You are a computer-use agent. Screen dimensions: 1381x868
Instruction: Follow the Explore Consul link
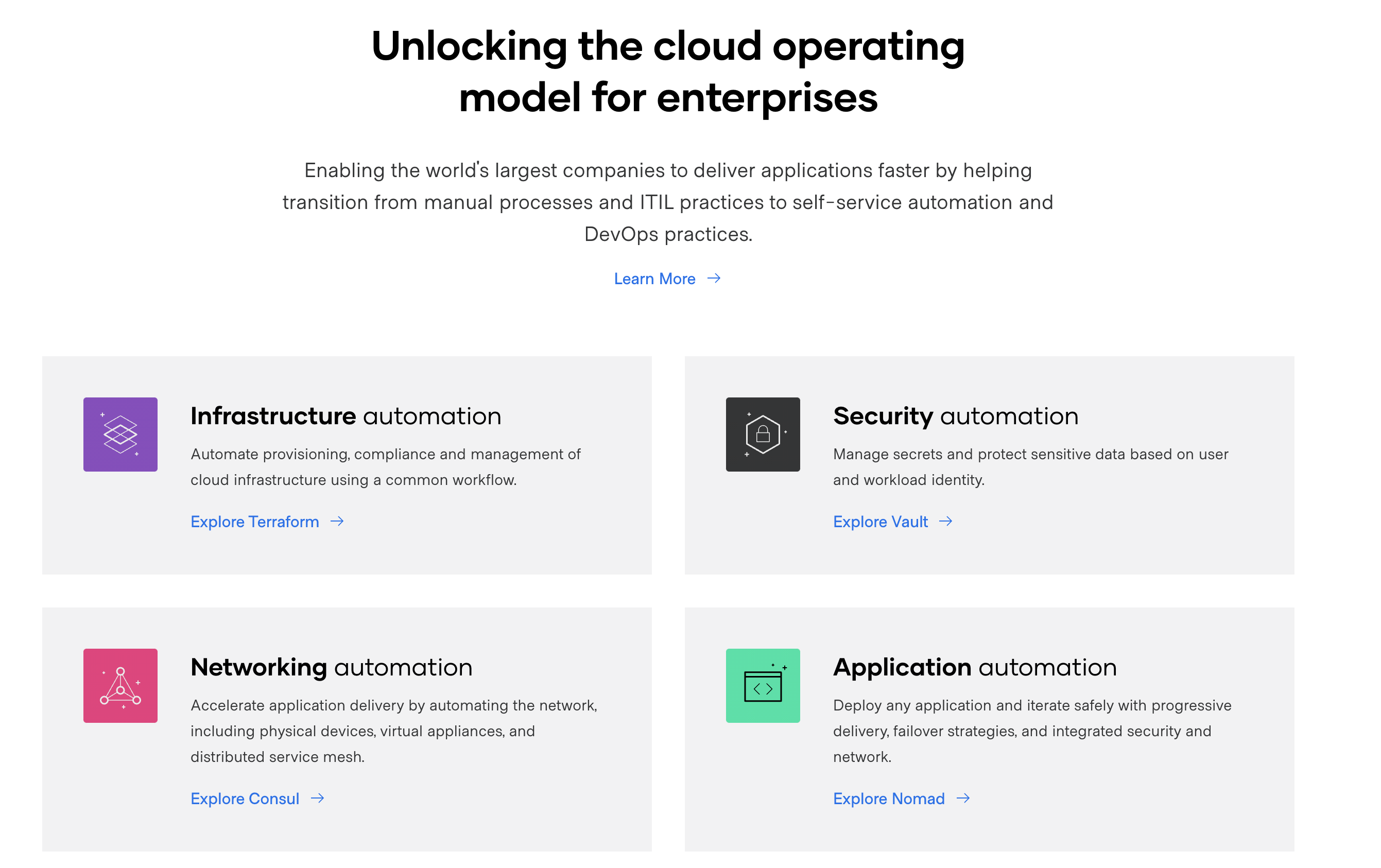coord(245,798)
